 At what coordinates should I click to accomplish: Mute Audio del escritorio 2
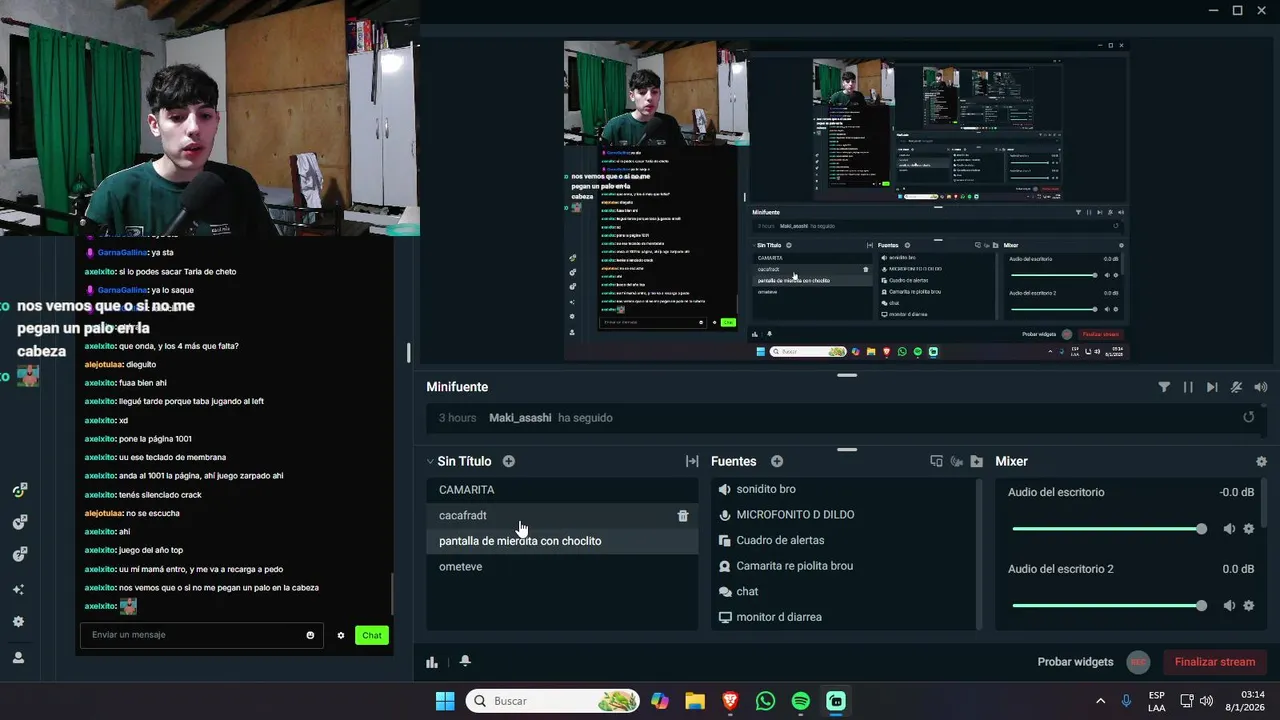click(x=1229, y=605)
